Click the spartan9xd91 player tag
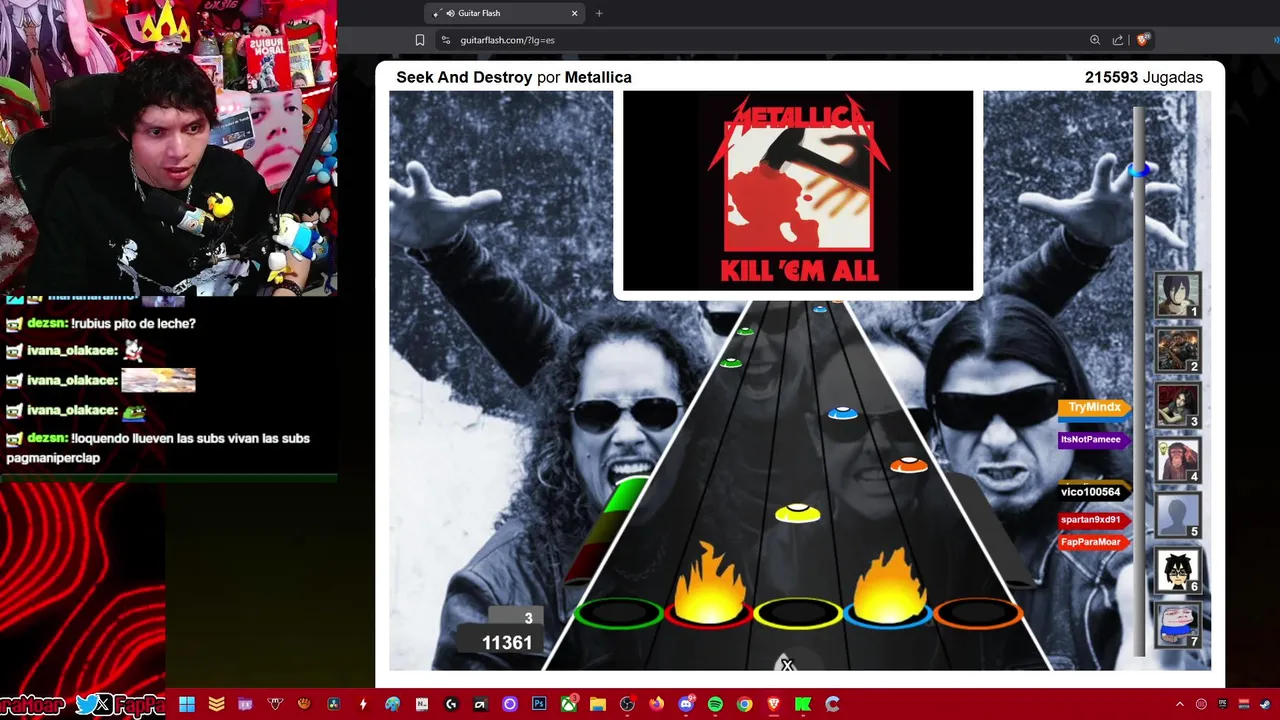Image resolution: width=1280 pixels, height=720 pixels. coord(1094,520)
